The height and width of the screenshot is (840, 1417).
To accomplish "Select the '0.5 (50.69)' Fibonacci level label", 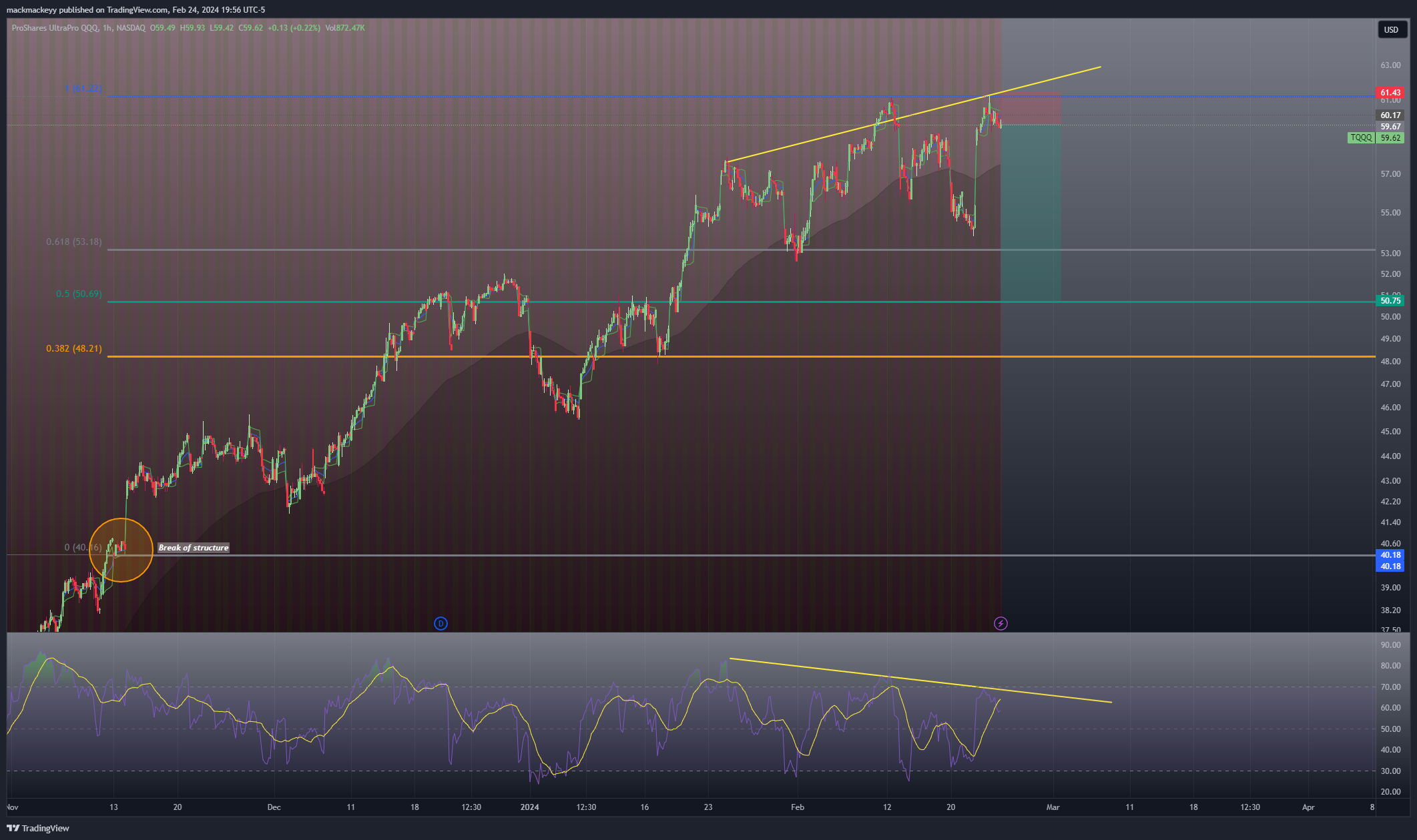I will pyautogui.click(x=79, y=294).
